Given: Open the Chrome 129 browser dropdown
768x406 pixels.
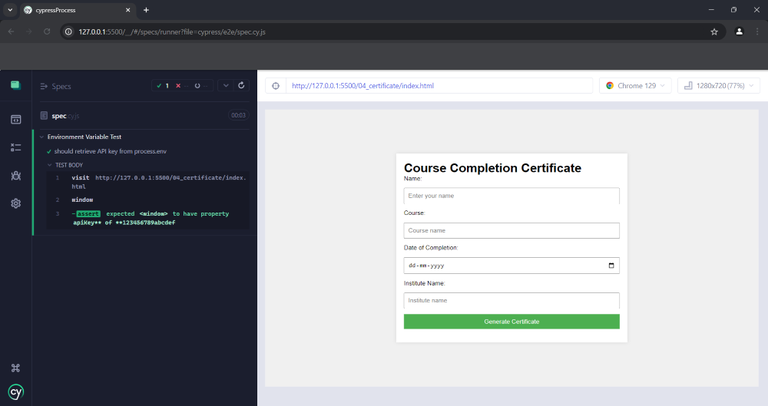Looking at the screenshot, I should [635, 86].
